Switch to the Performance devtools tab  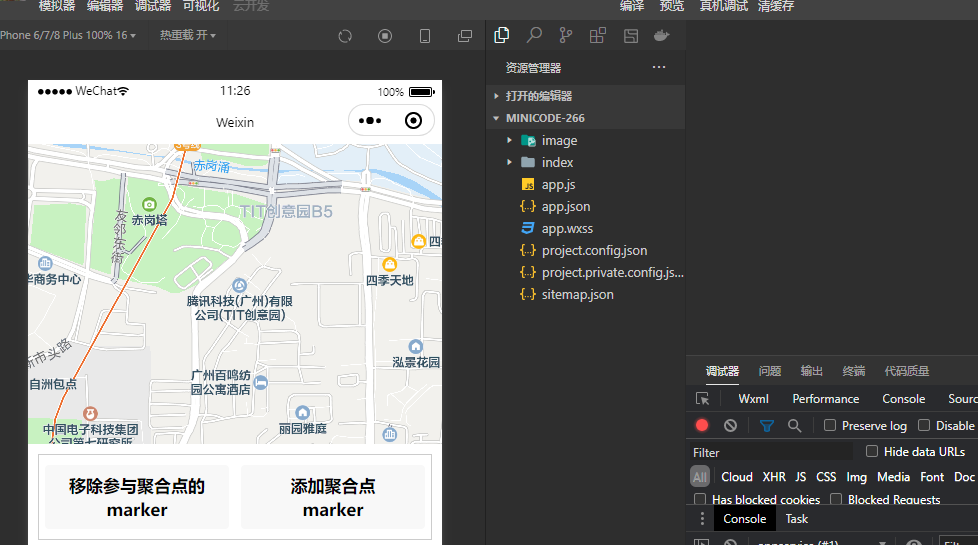pyautogui.click(x=825, y=398)
